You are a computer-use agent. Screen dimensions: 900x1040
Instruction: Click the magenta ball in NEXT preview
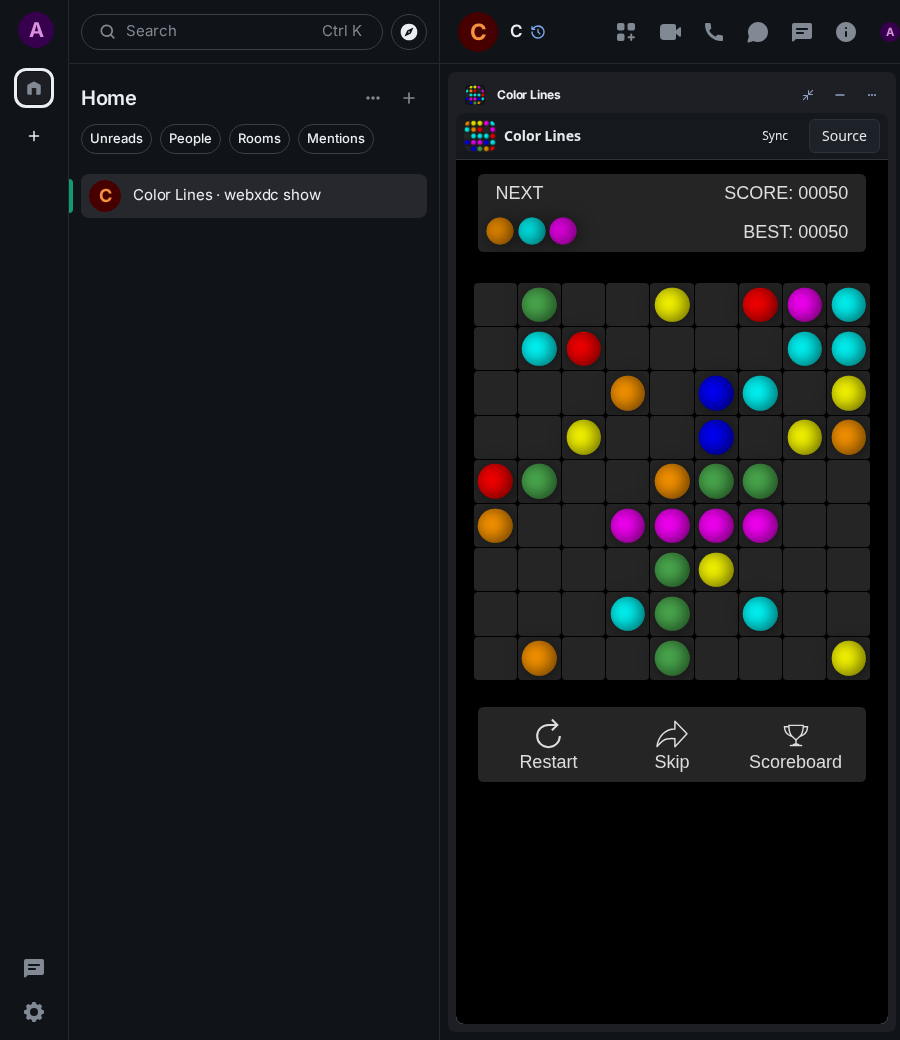[x=563, y=231]
